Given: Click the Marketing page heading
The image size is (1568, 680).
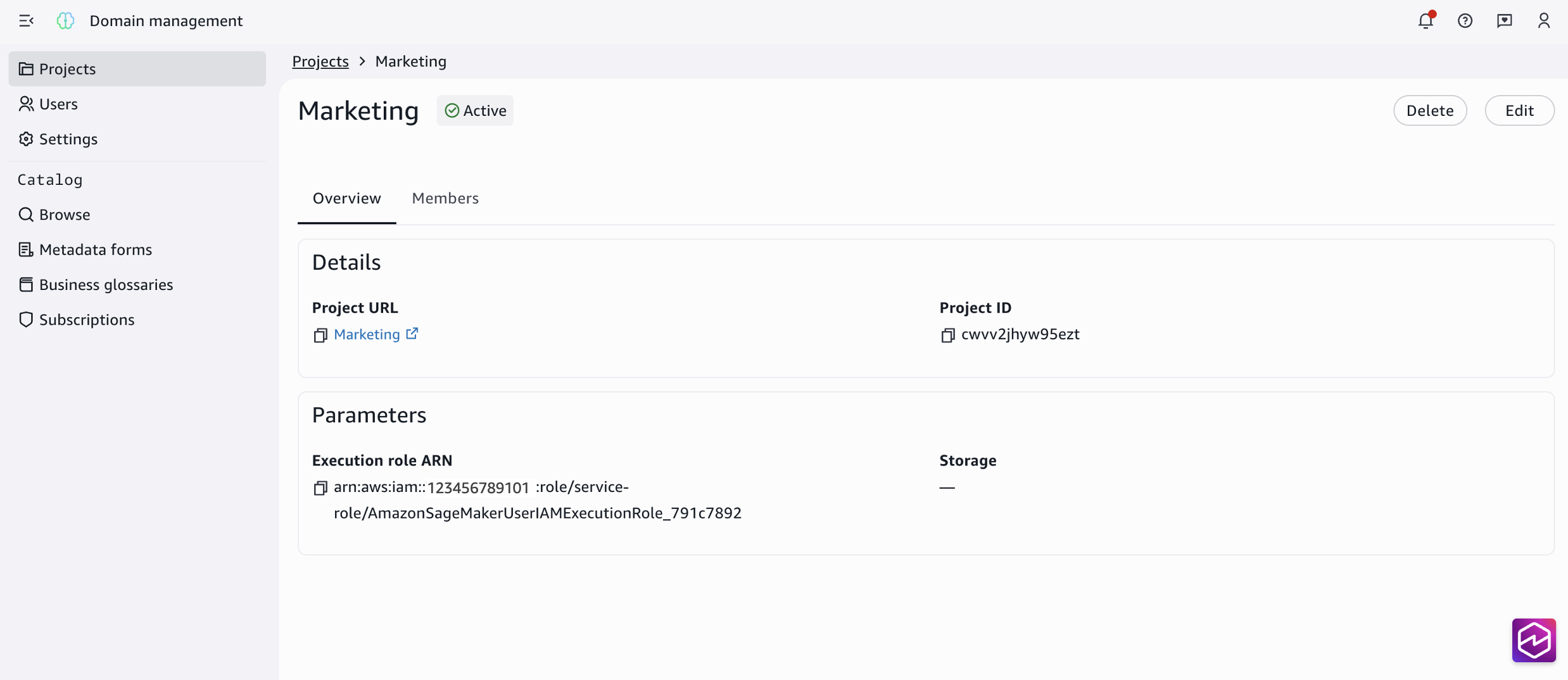Looking at the screenshot, I should (358, 111).
